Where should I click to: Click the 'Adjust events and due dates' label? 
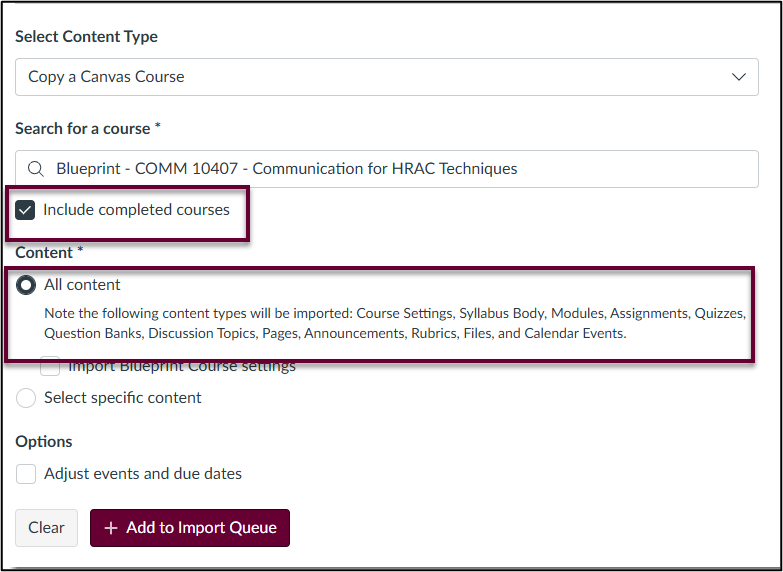click(143, 474)
